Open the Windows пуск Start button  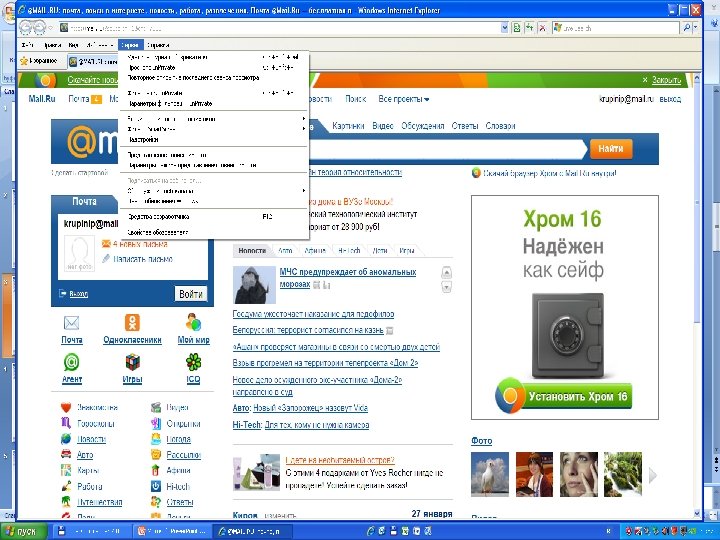23,531
